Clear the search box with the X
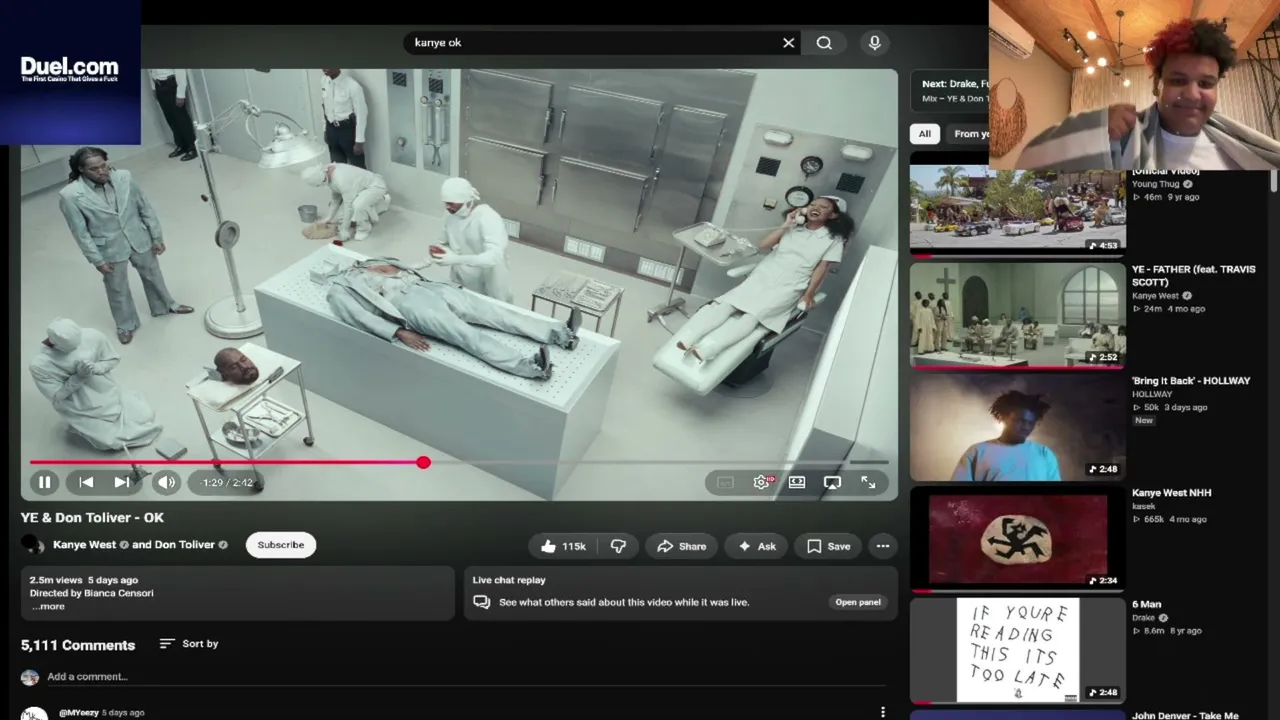The width and height of the screenshot is (1280, 720). pyautogui.click(x=788, y=43)
